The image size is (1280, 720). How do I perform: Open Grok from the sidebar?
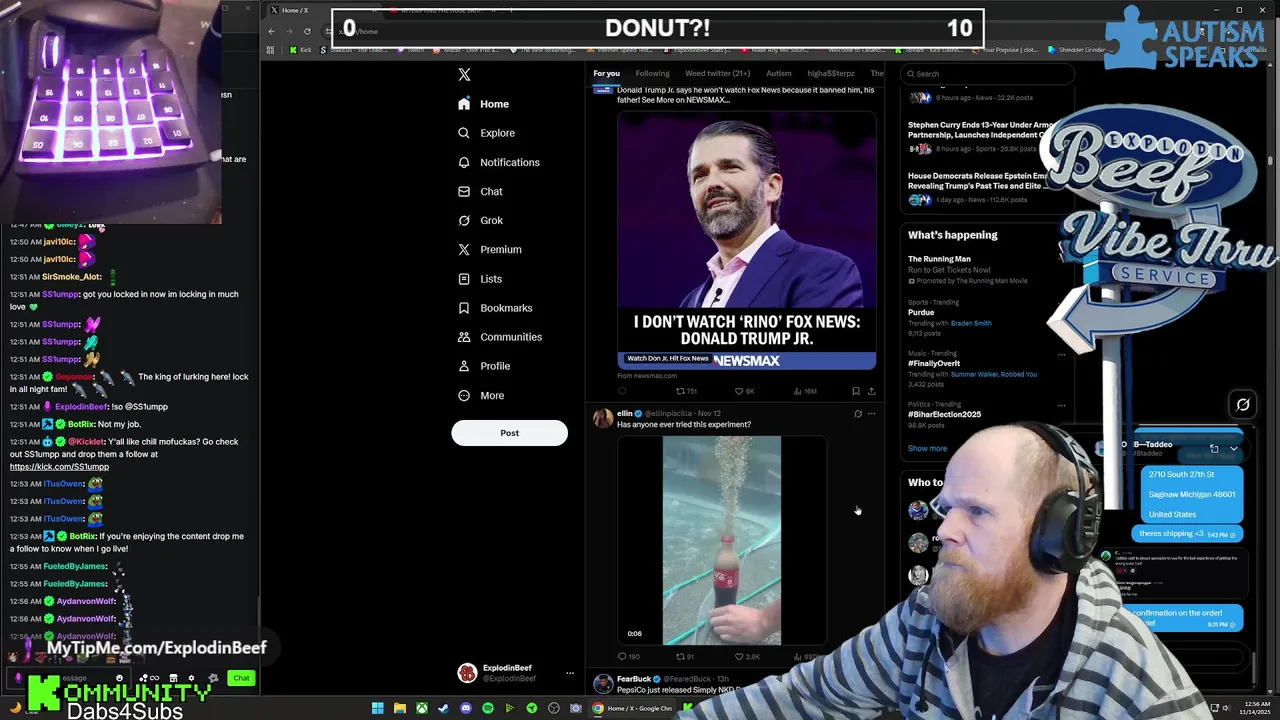(480, 220)
